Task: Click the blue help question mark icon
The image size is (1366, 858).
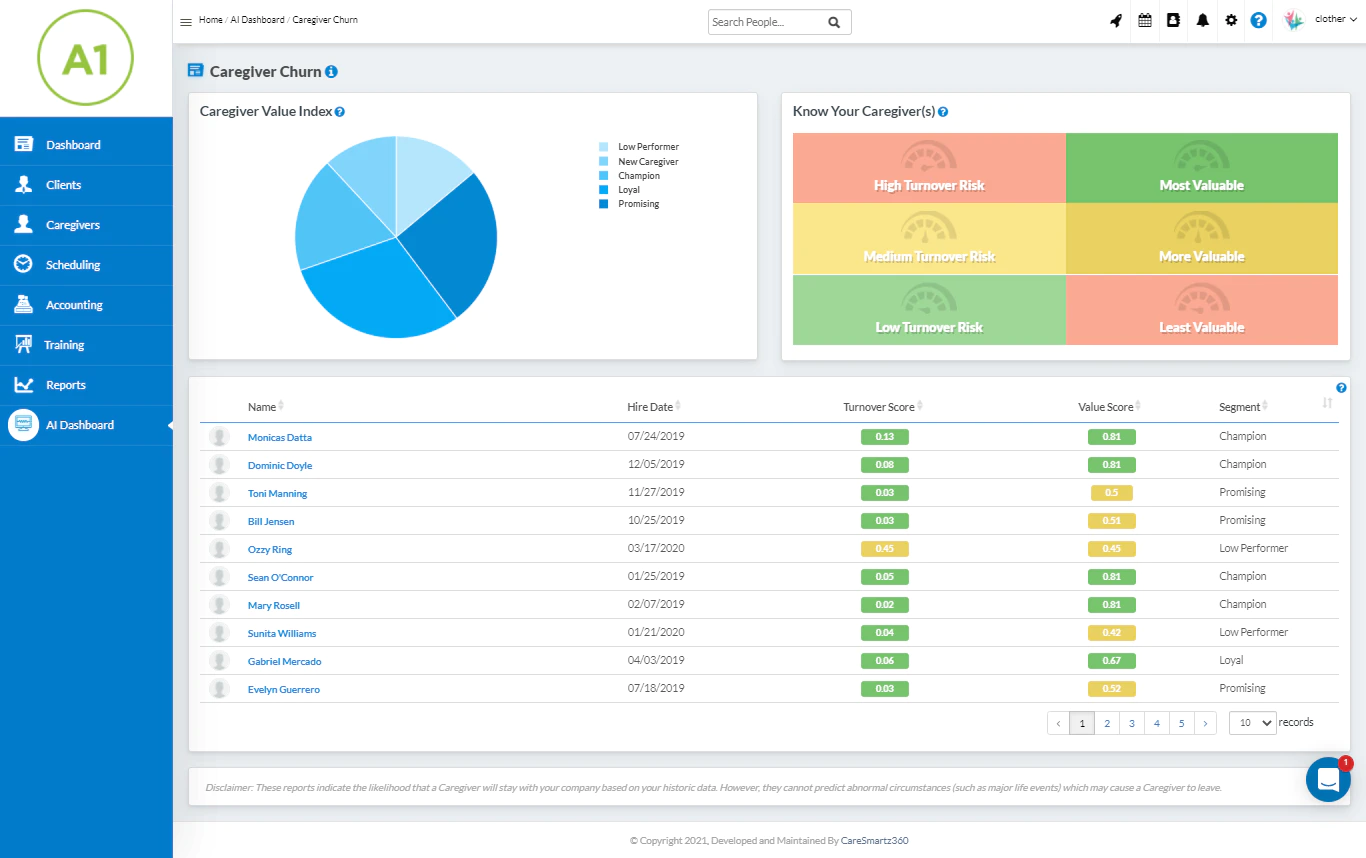Action: pyautogui.click(x=1259, y=20)
